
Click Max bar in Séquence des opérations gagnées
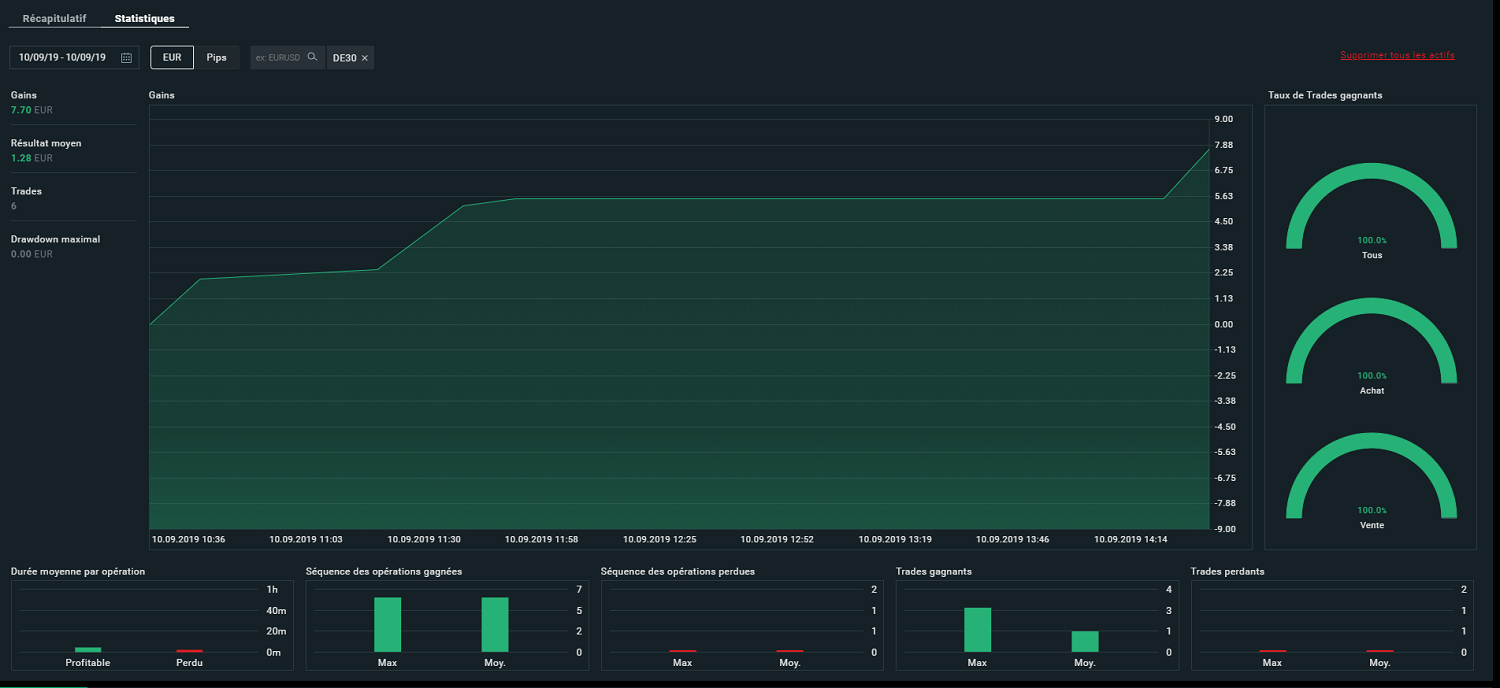(387, 625)
